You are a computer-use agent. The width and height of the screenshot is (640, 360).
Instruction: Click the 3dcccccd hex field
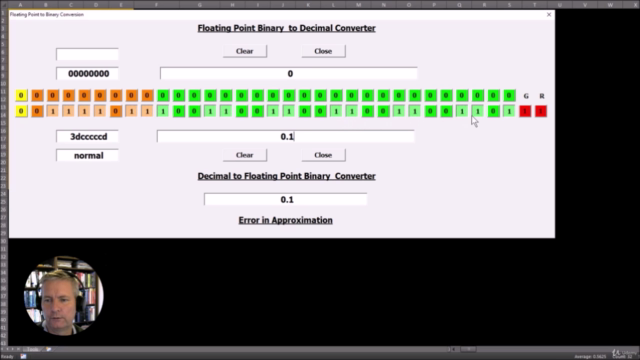(87, 137)
